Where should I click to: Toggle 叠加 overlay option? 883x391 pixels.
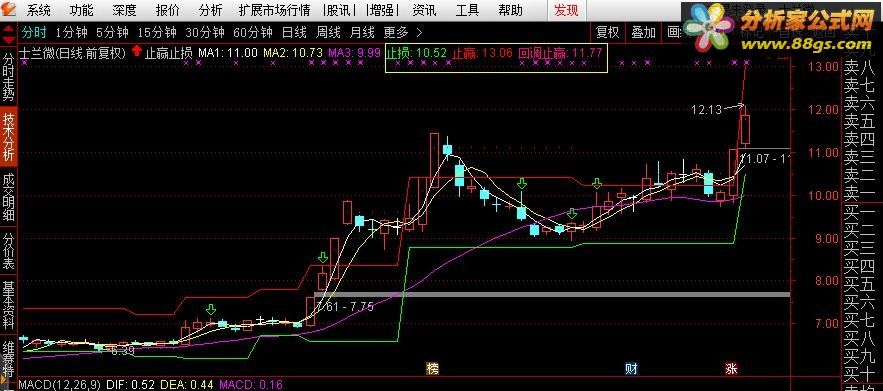pyautogui.click(x=643, y=33)
